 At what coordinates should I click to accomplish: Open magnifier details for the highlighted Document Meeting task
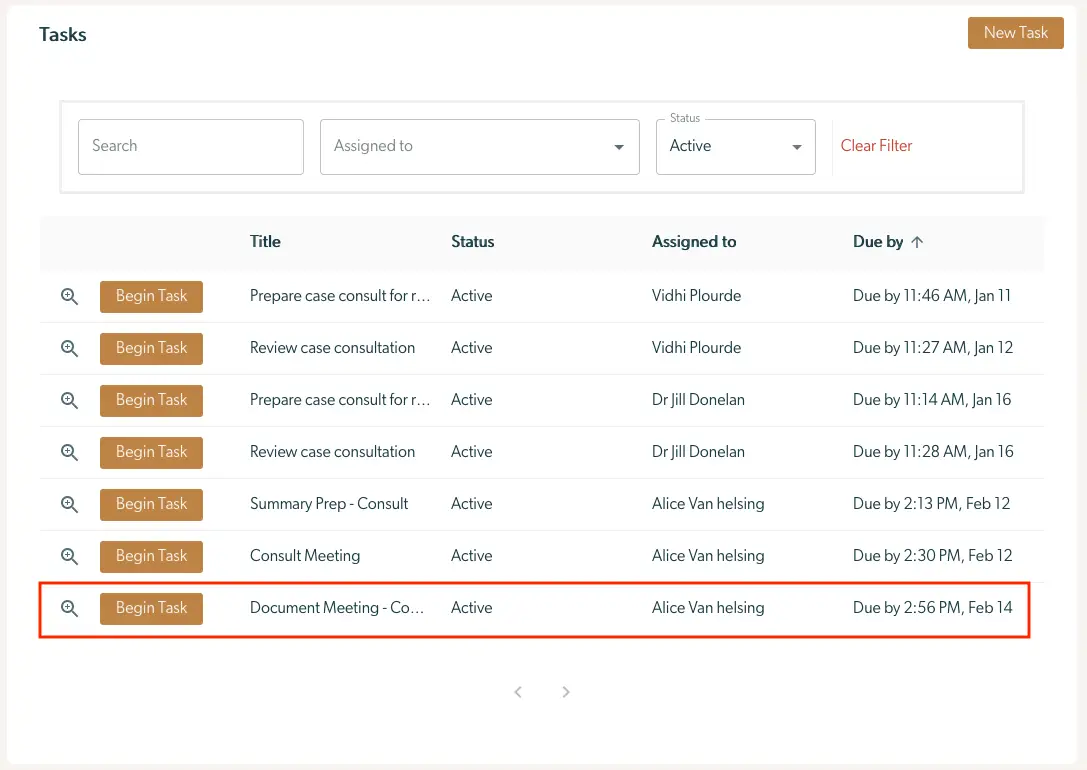pos(68,608)
